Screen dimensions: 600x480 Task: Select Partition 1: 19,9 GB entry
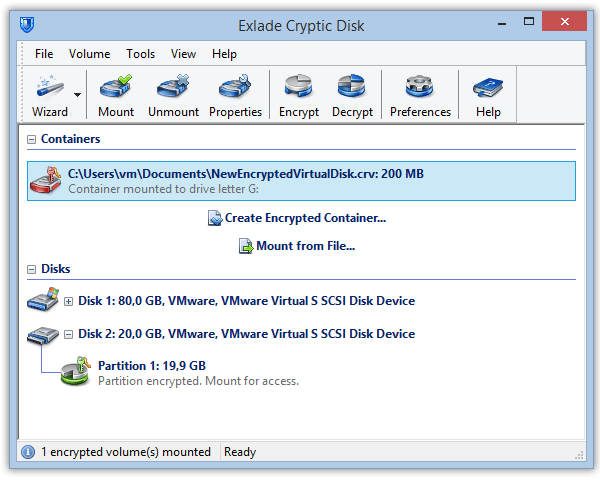152,366
